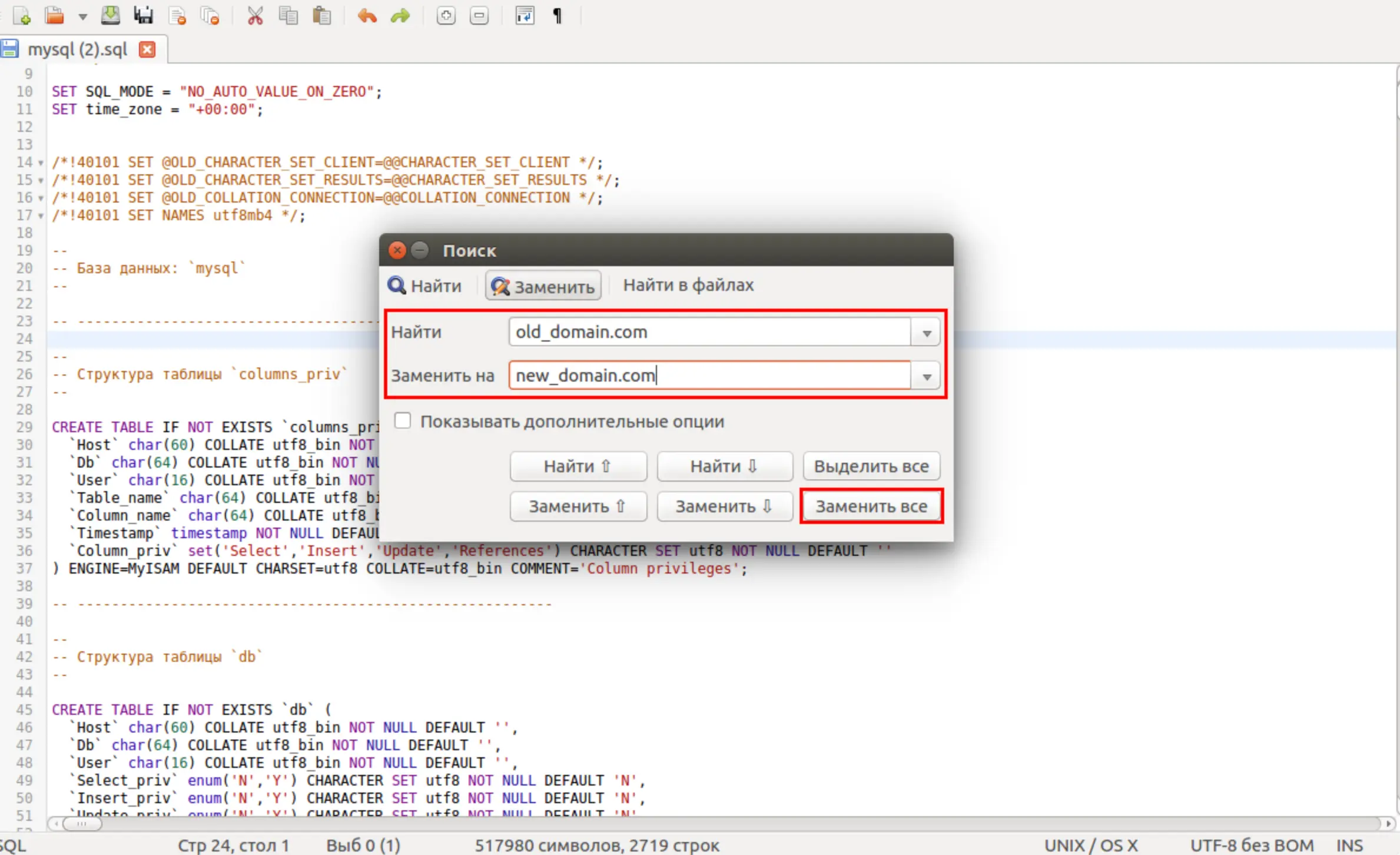Click INS indicator in status bar
The image size is (1400, 855).
pos(1349,846)
